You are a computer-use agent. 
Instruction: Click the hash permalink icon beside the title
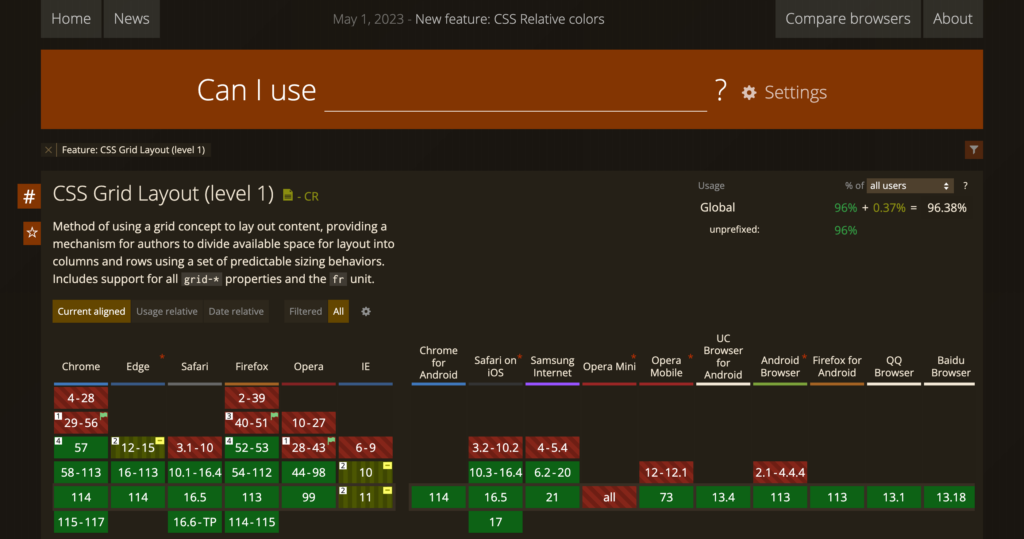coord(29,197)
